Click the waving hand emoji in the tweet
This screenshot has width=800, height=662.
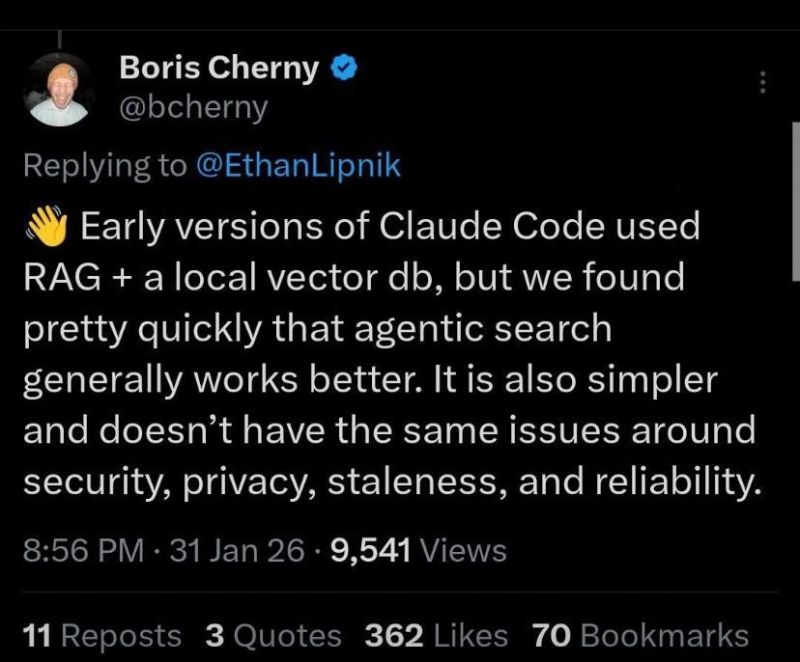tap(48, 226)
